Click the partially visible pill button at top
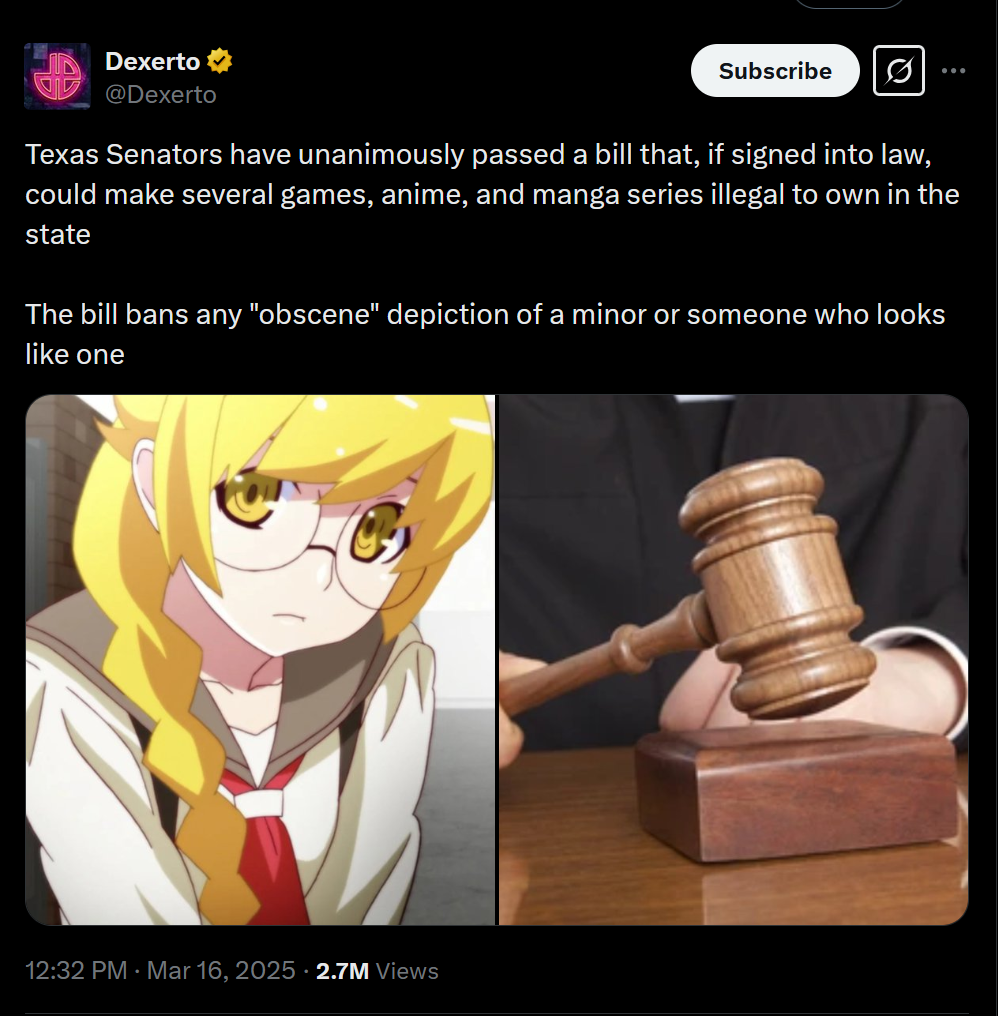The image size is (998, 1016). [x=849, y=3]
